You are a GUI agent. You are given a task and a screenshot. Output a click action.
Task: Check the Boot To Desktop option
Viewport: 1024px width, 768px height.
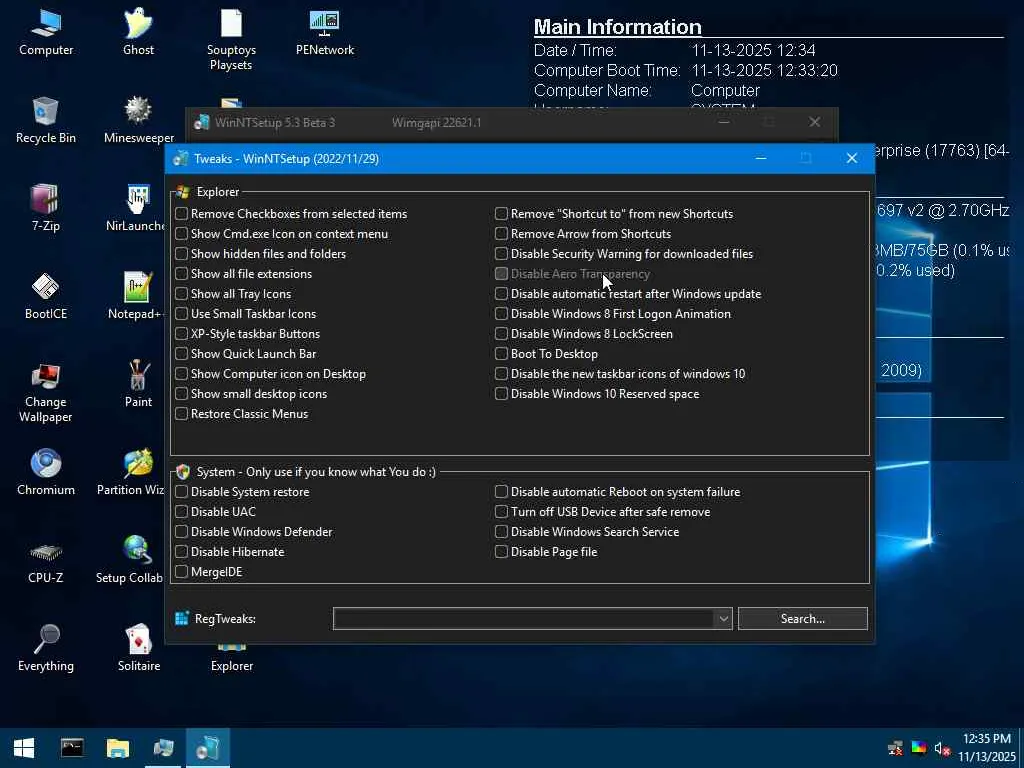502,354
